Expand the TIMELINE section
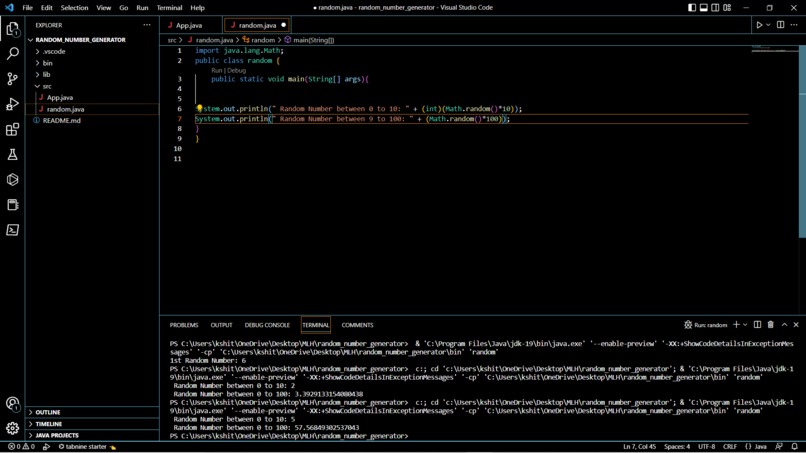The height and width of the screenshot is (453, 806). pyautogui.click(x=93, y=424)
